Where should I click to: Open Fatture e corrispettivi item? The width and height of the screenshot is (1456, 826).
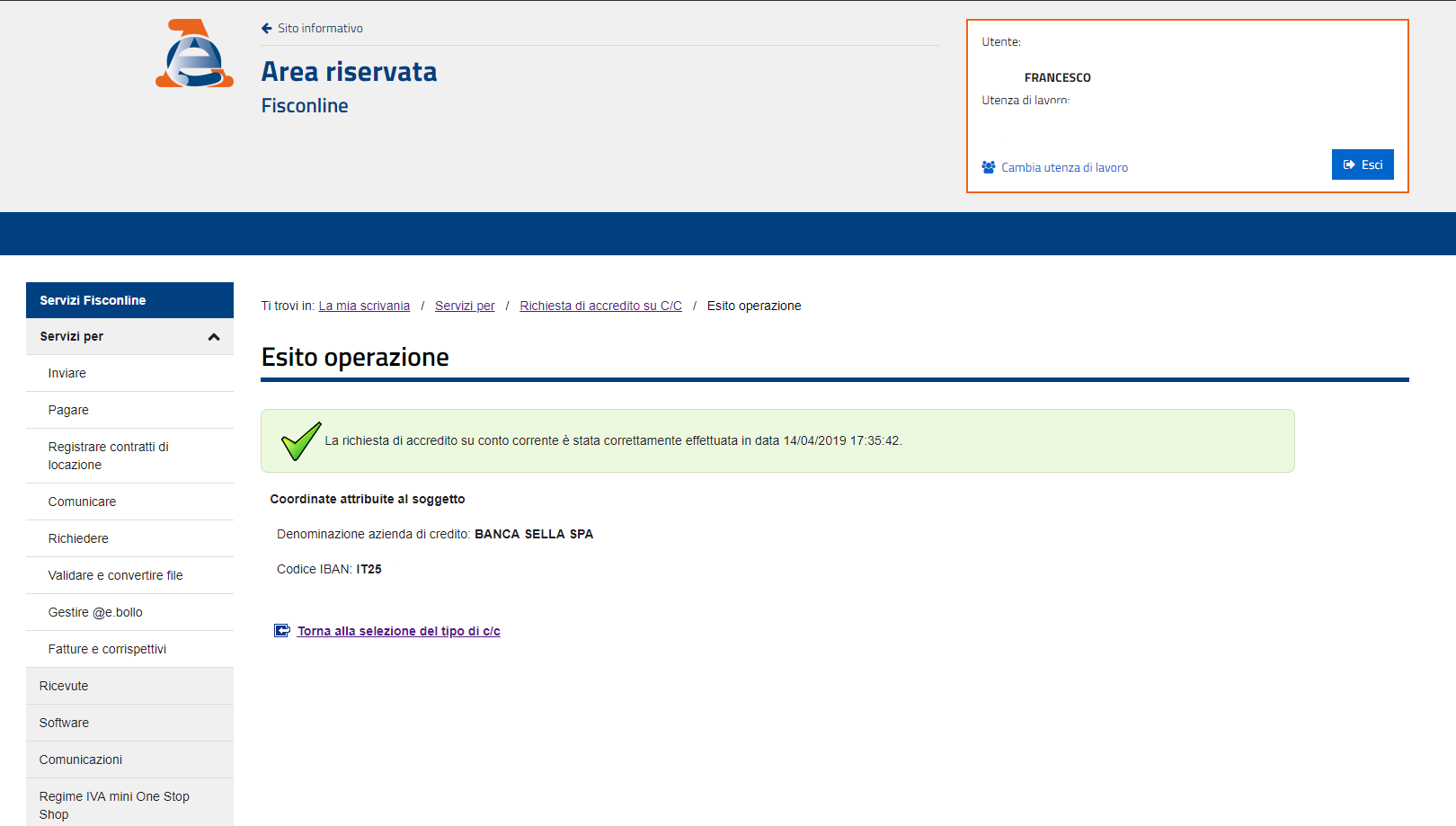[x=129, y=649]
